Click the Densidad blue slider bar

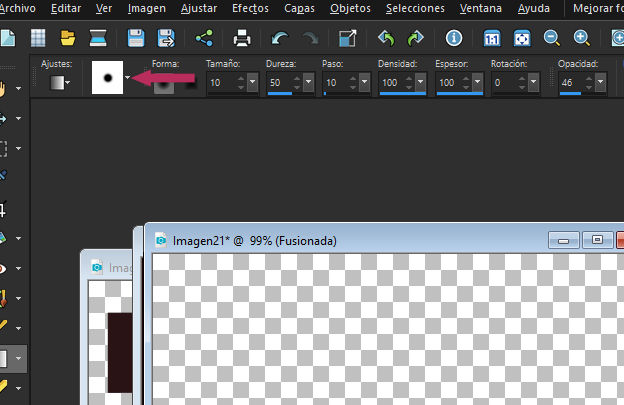(403, 94)
